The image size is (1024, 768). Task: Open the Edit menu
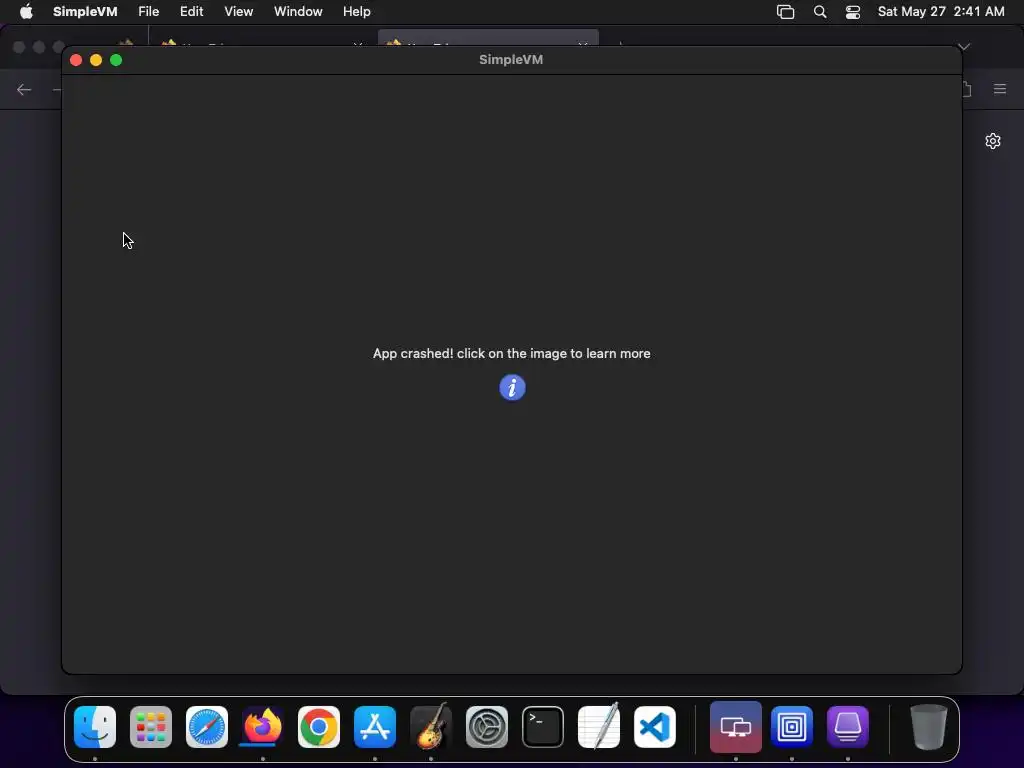(191, 12)
